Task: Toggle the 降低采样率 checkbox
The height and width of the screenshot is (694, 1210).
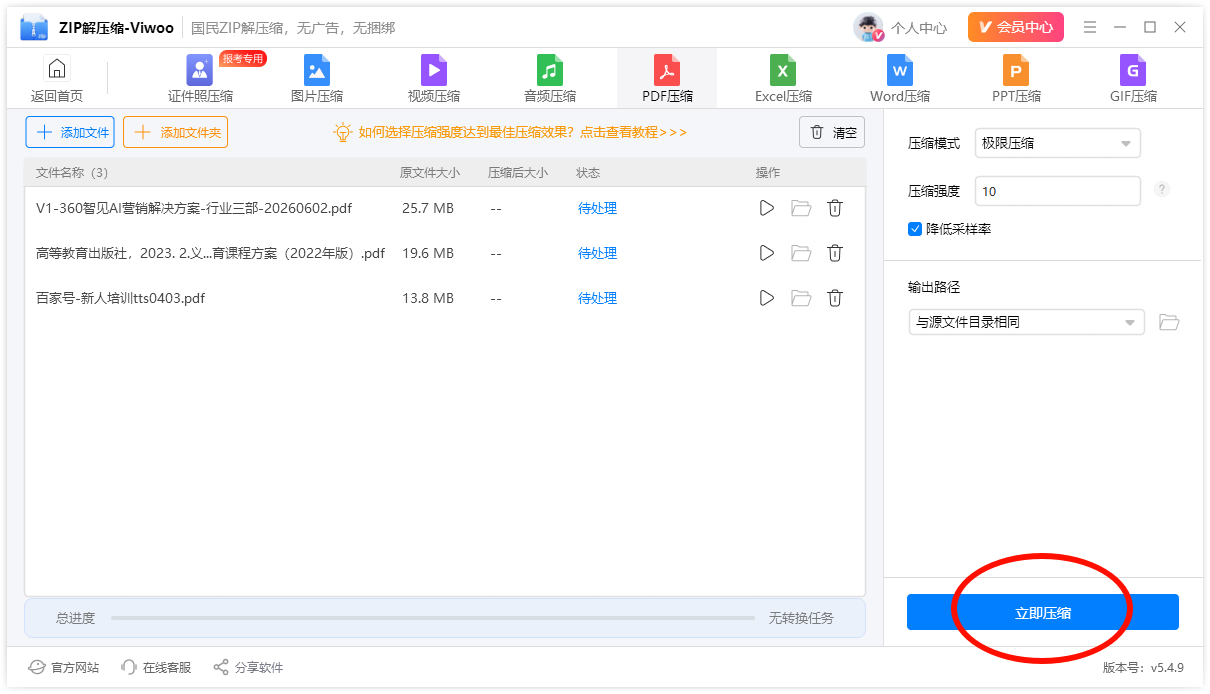Action: 915,229
